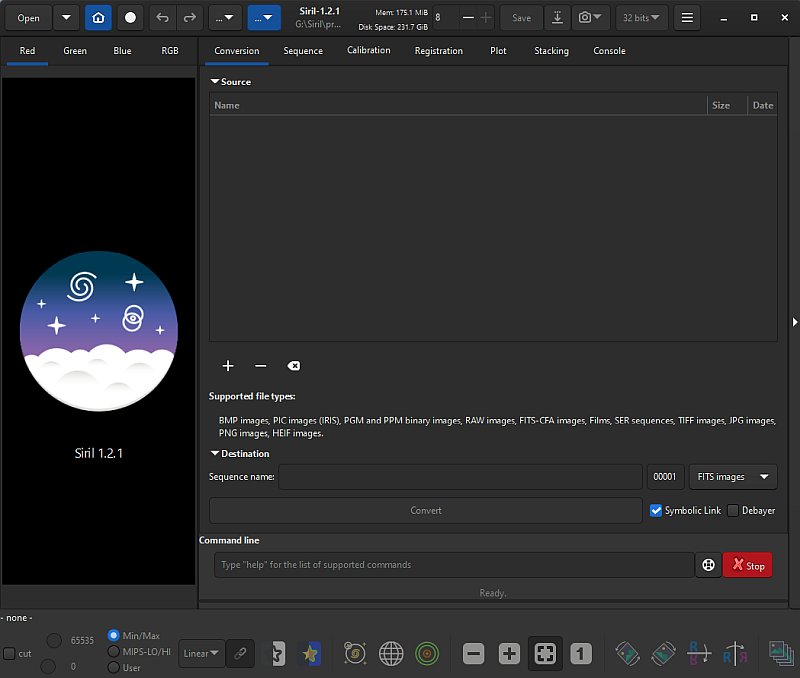Open the hamburger main menu
800x678 pixels.
click(687, 18)
